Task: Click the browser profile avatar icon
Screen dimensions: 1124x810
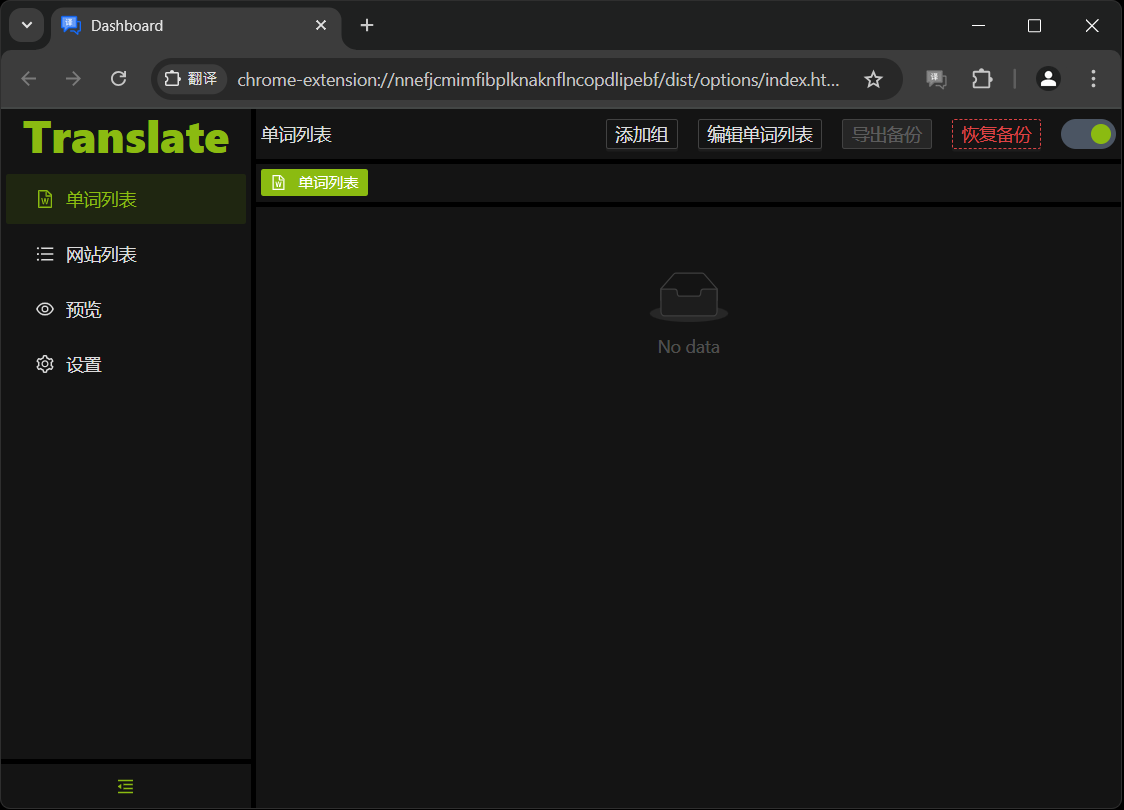Action: pyautogui.click(x=1048, y=79)
